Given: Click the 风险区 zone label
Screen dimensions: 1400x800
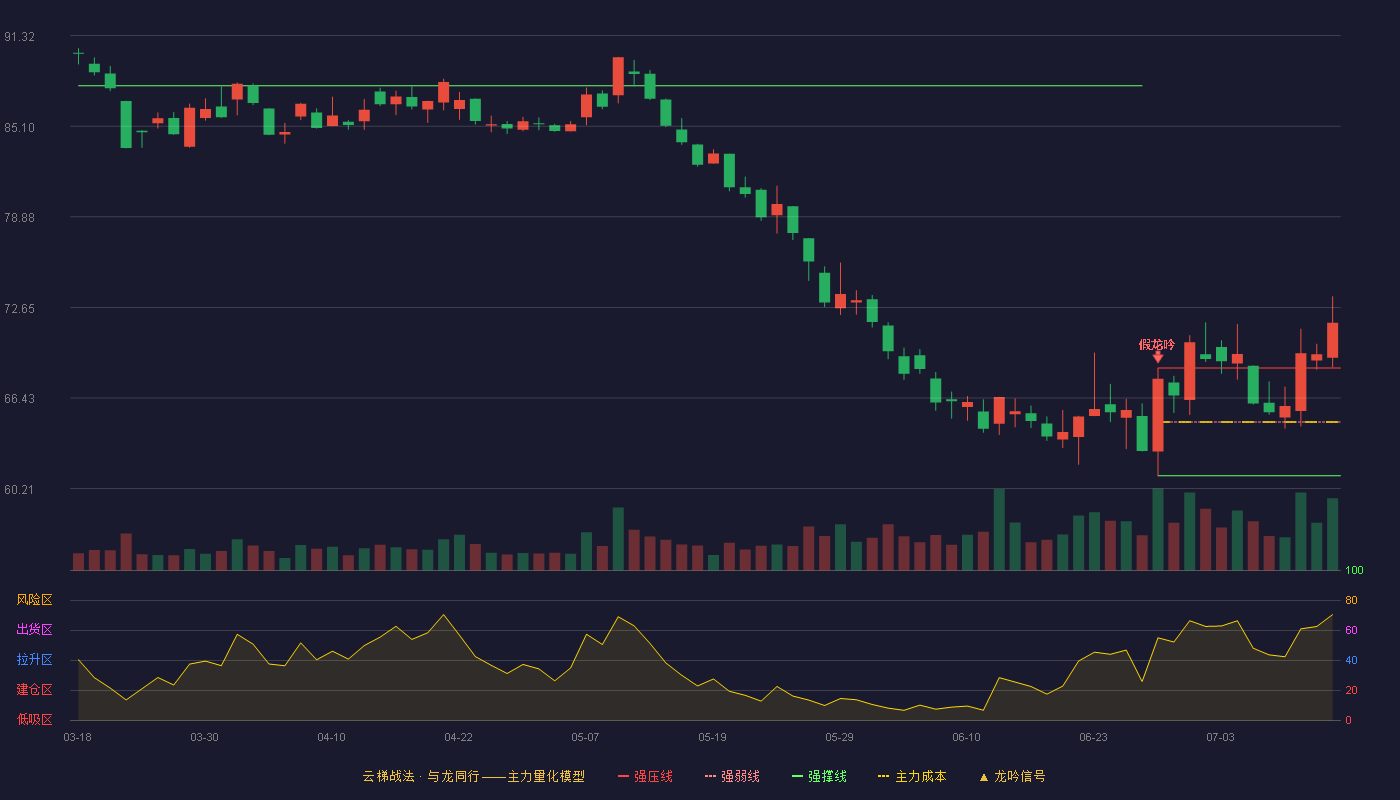Looking at the screenshot, I should [34, 600].
